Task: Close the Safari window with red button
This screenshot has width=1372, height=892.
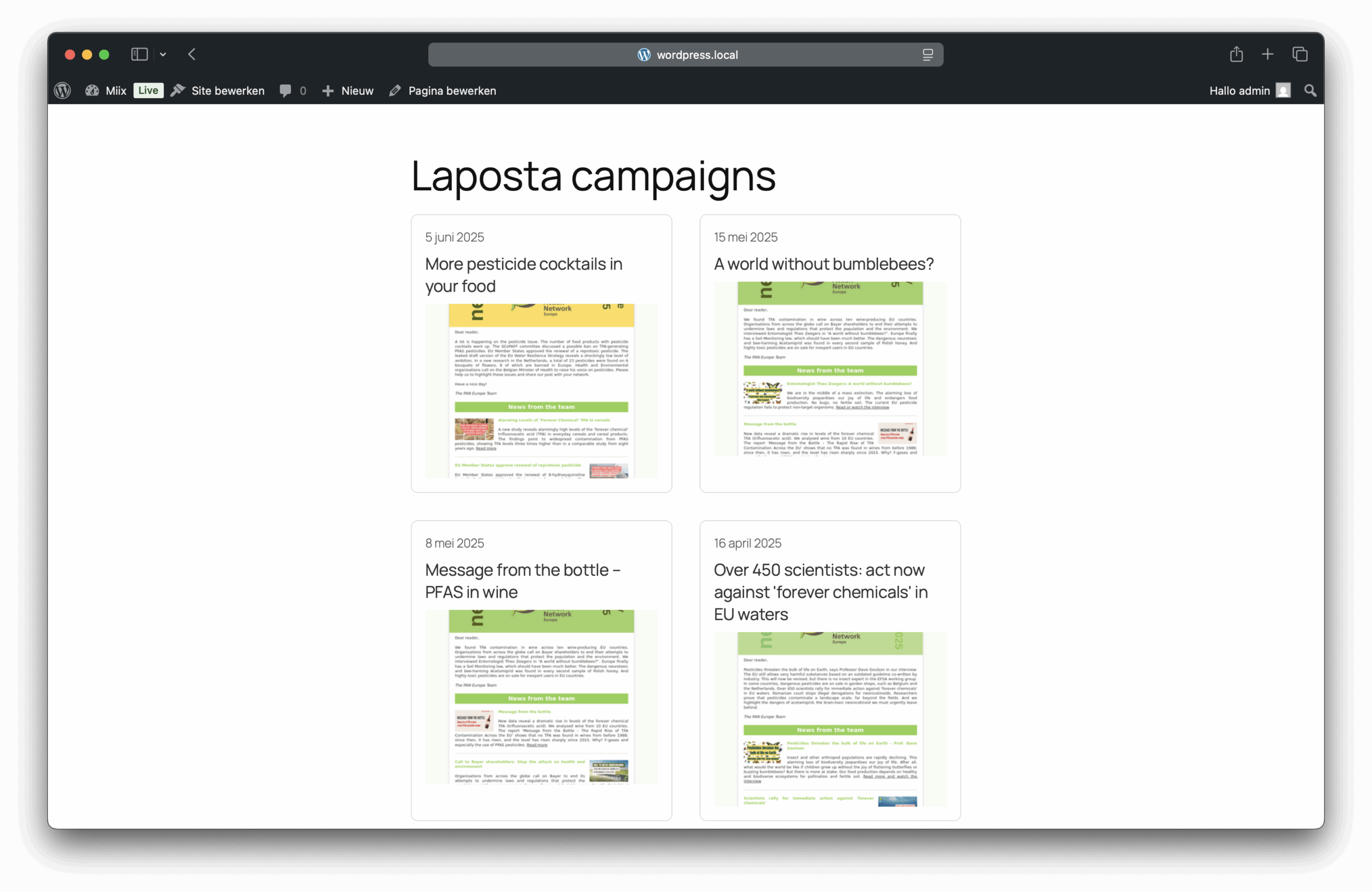Action: coord(70,54)
